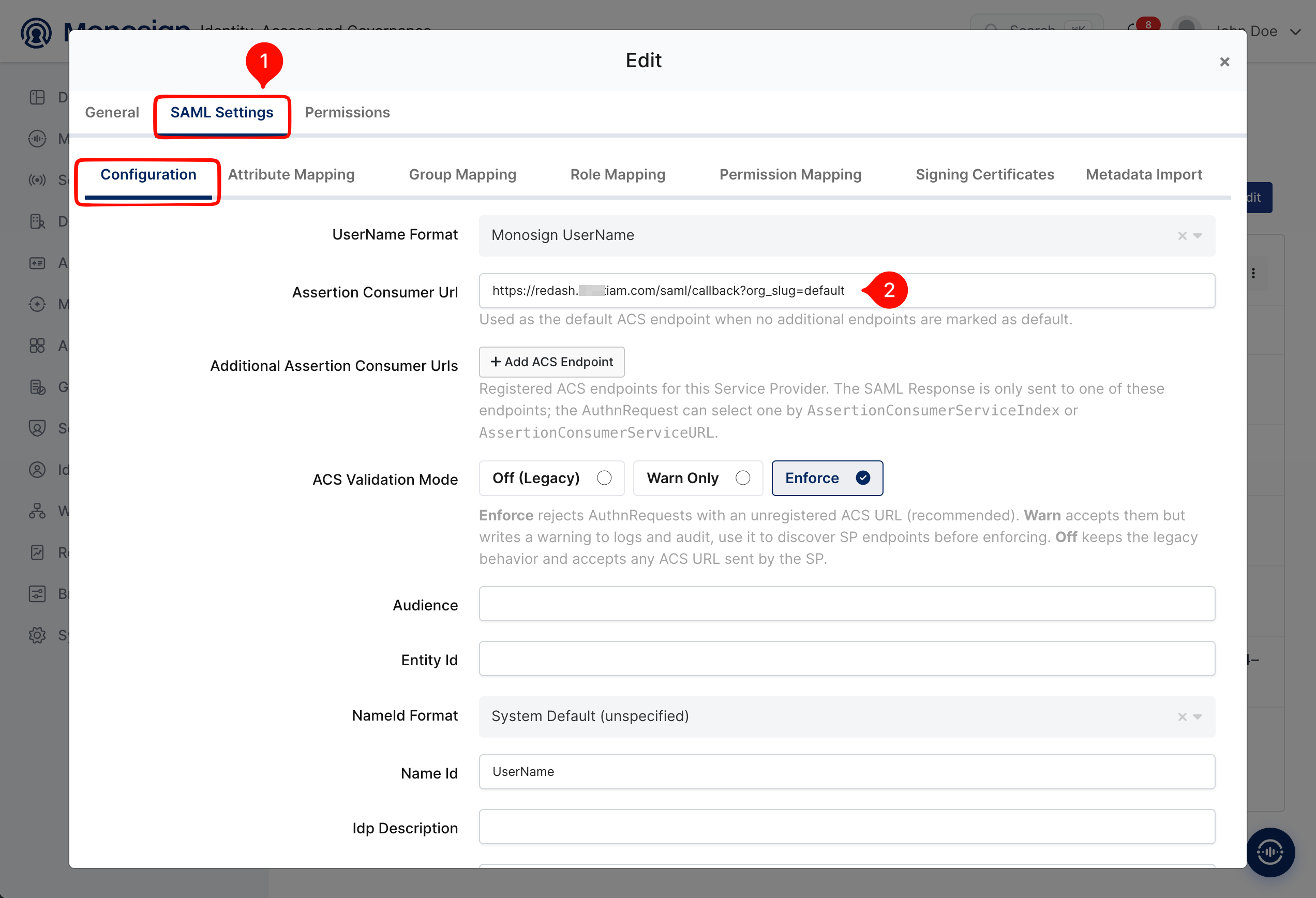The height and width of the screenshot is (898, 1316).
Task: Open the identity user-circle sidebar icon
Action: 37,469
